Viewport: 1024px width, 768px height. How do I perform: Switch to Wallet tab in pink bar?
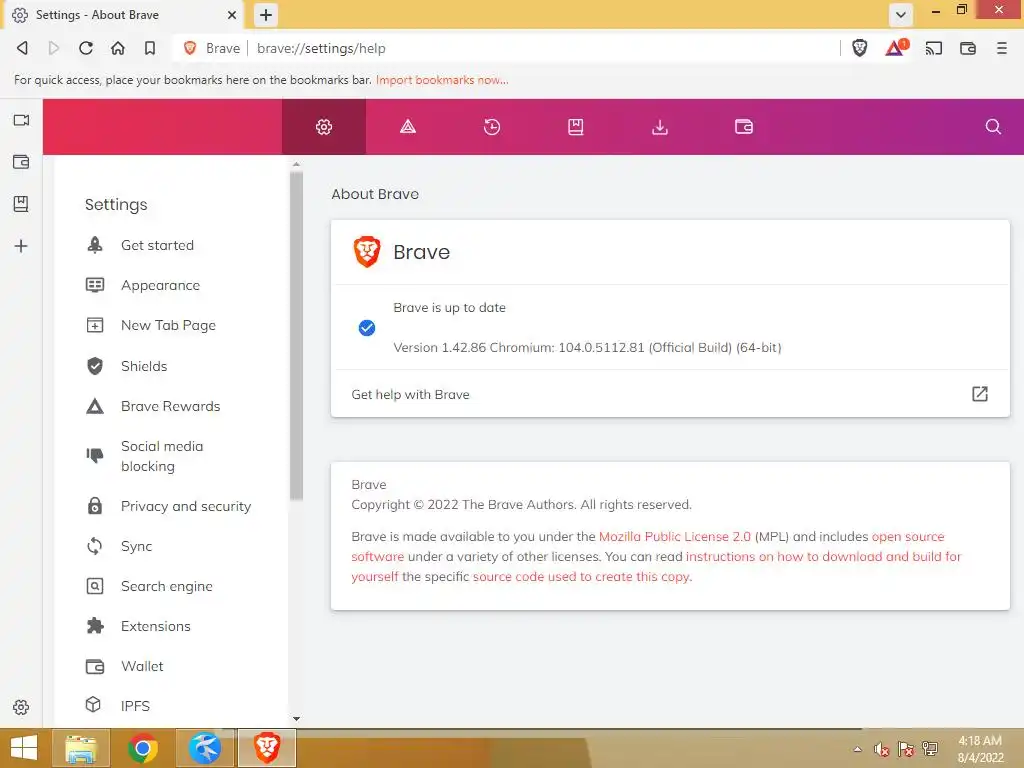click(x=744, y=127)
